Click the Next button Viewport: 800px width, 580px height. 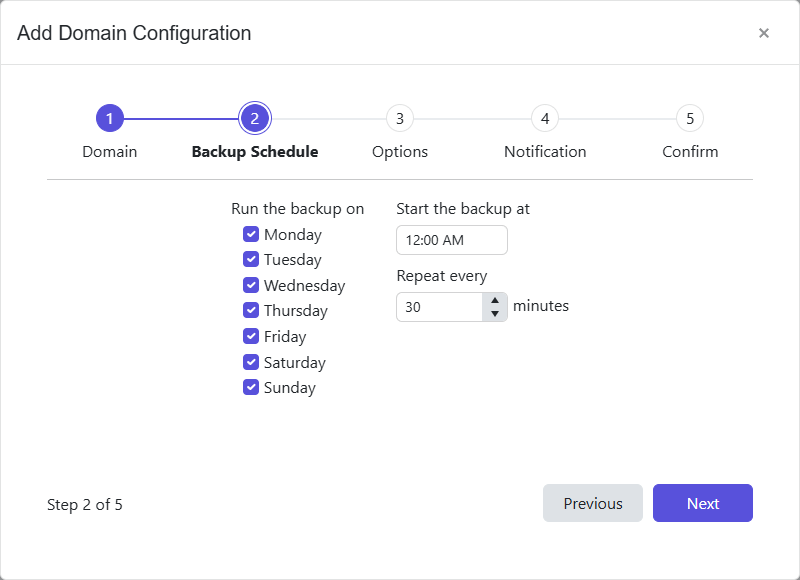coord(702,503)
